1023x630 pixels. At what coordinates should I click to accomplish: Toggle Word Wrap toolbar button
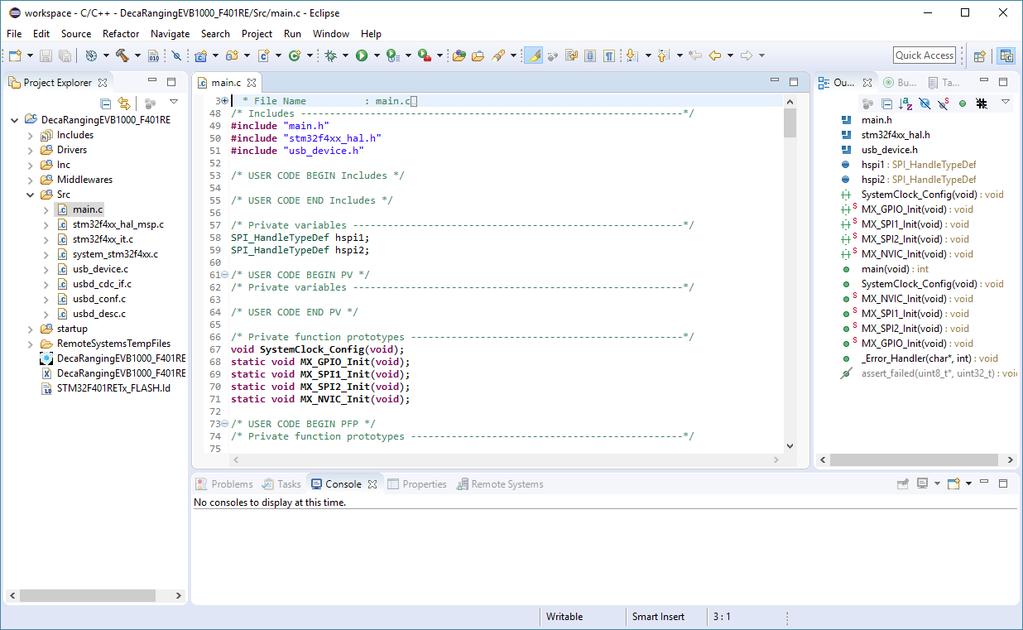[572, 55]
